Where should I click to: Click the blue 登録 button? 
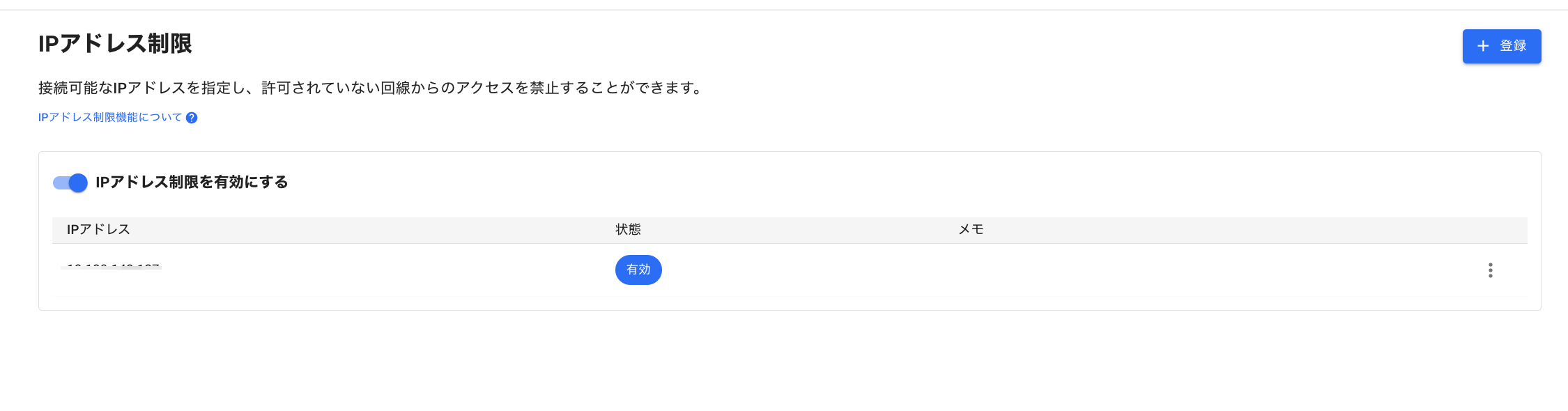click(x=1501, y=46)
